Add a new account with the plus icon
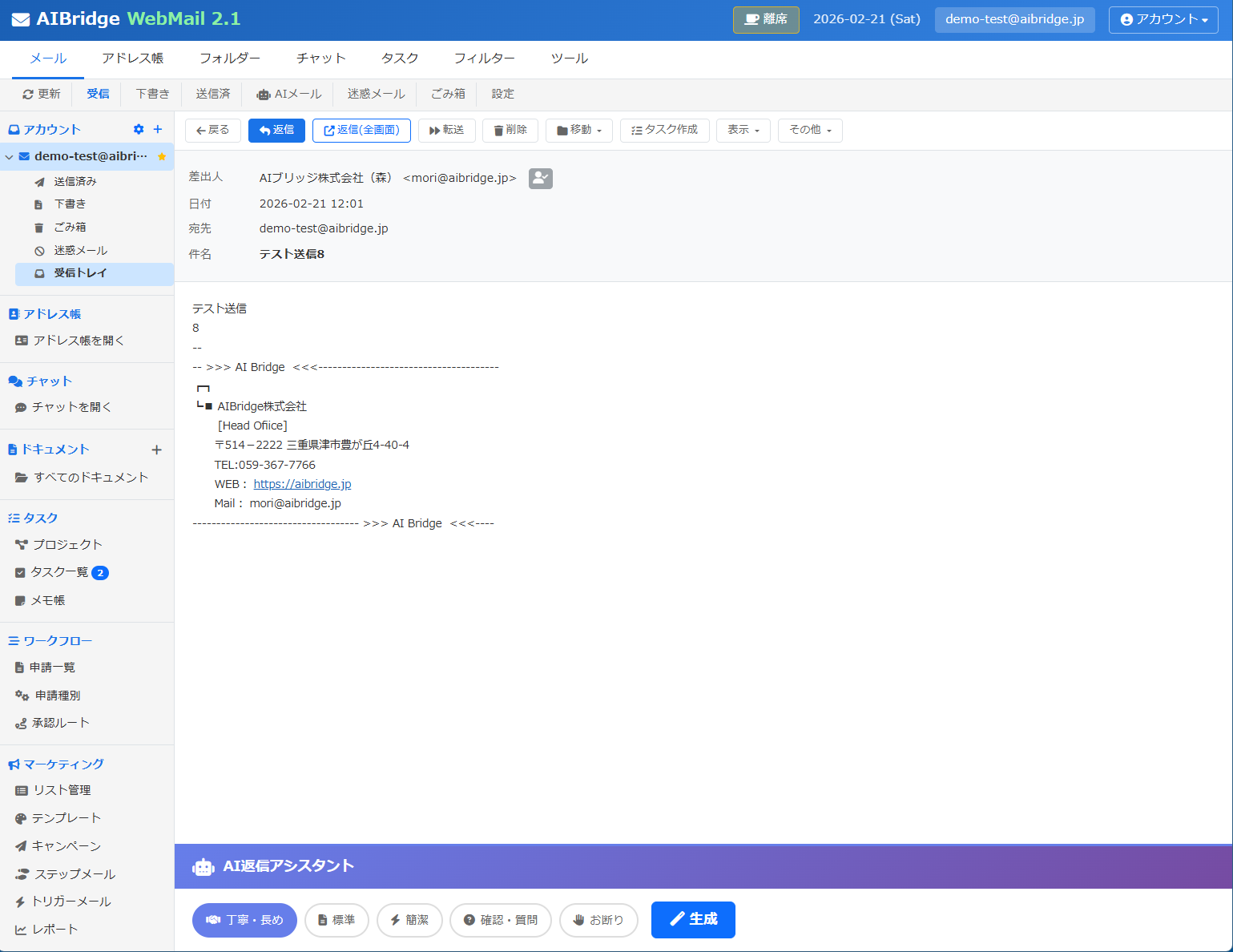The image size is (1233, 952). pyautogui.click(x=157, y=129)
